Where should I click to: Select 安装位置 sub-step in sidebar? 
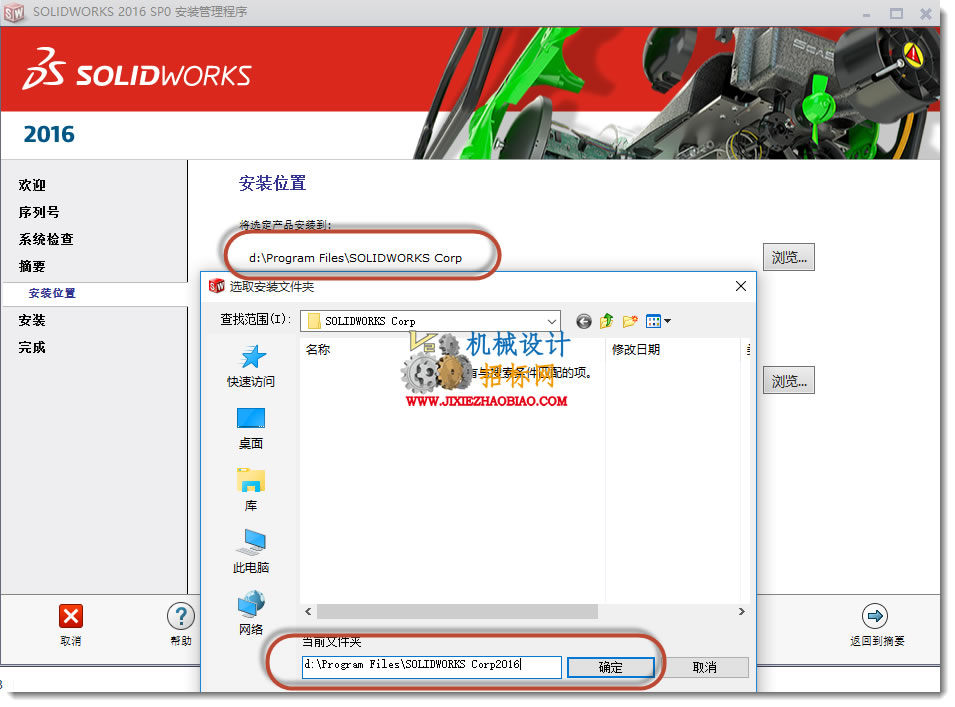[52, 295]
